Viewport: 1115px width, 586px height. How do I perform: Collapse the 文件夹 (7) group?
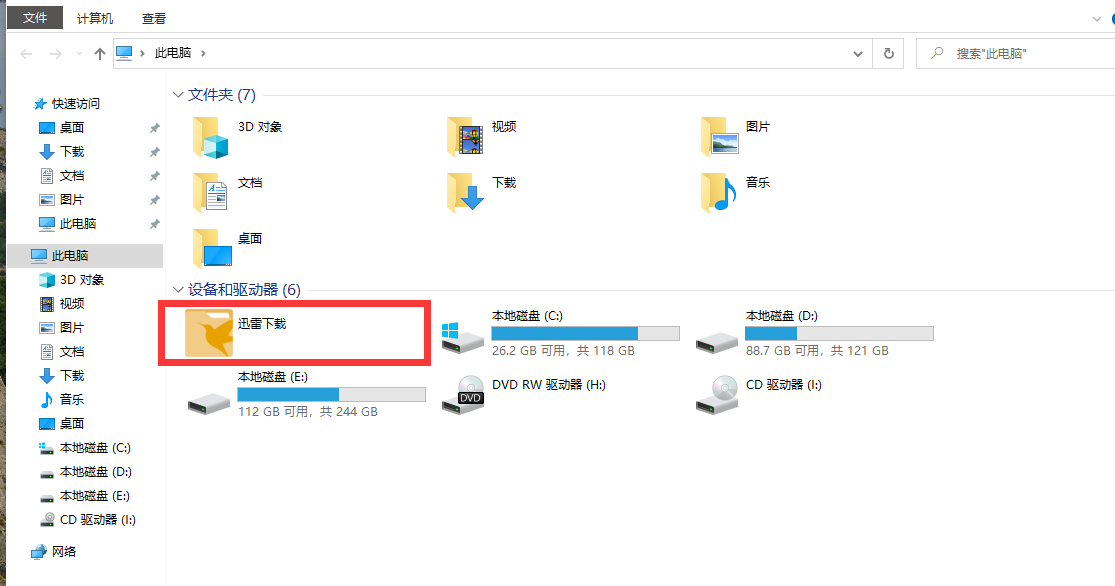(179, 95)
